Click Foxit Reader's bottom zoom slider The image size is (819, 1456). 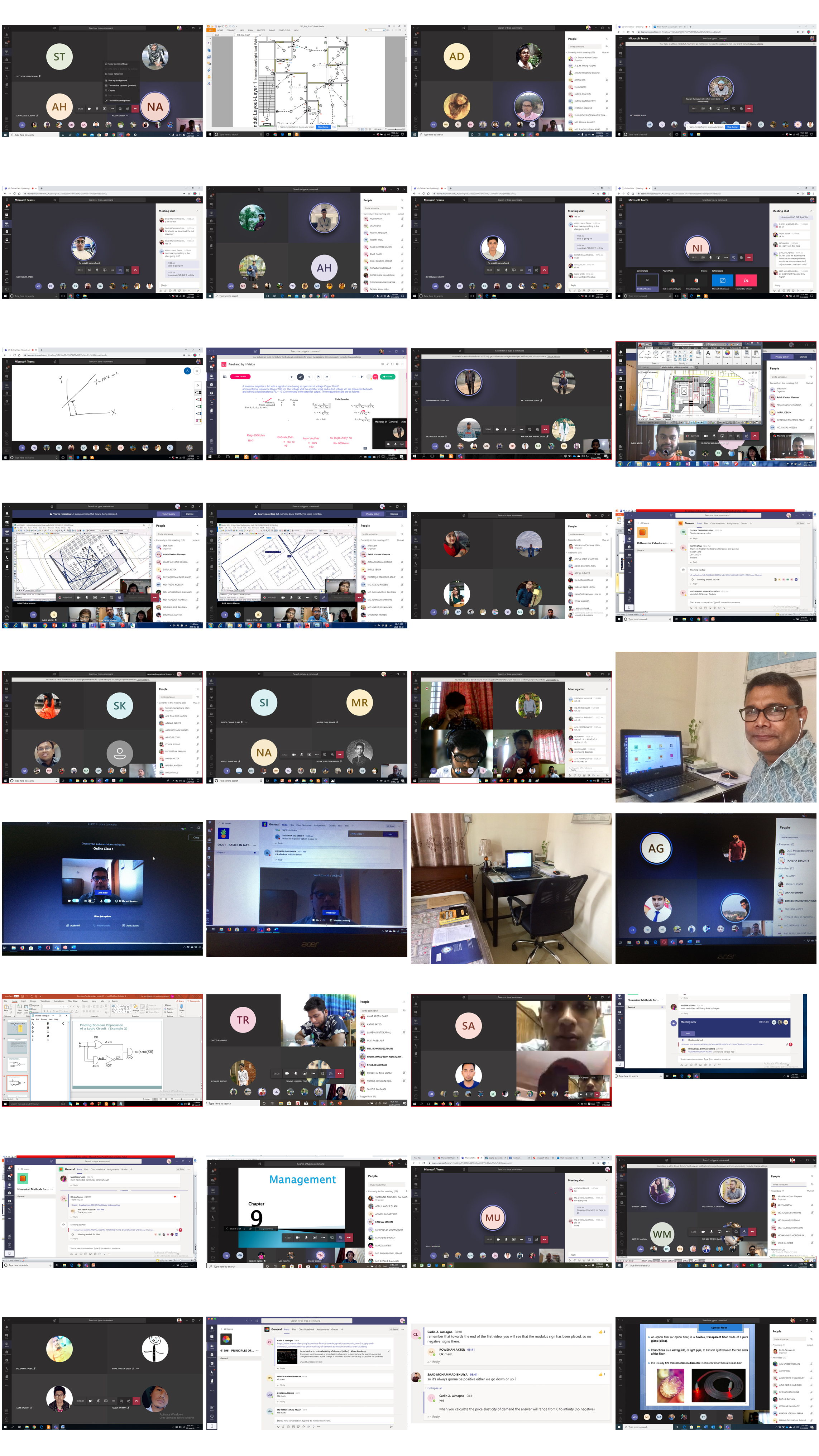395,129
